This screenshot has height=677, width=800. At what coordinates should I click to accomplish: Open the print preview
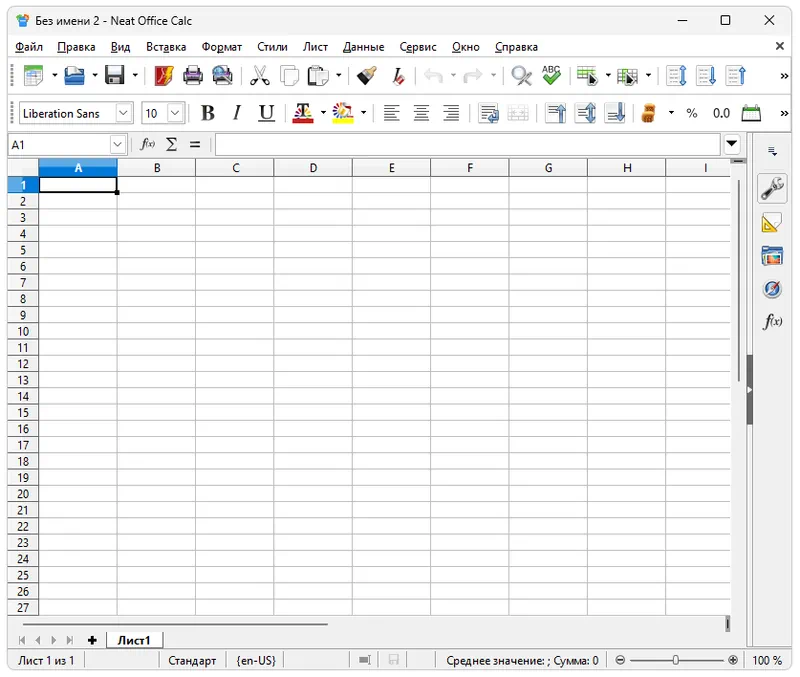pos(222,76)
